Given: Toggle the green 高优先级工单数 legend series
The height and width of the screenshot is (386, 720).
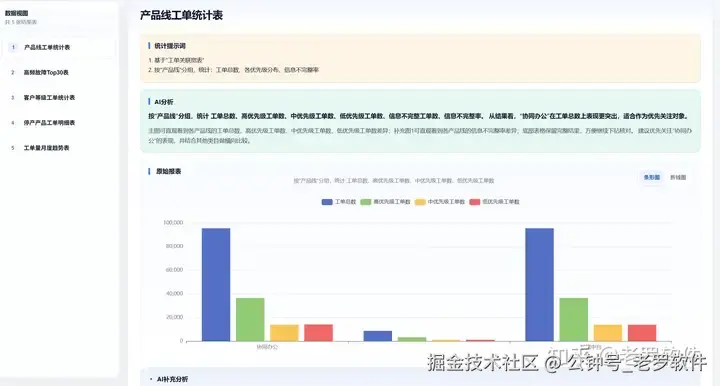Looking at the screenshot, I should coord(385,202).
